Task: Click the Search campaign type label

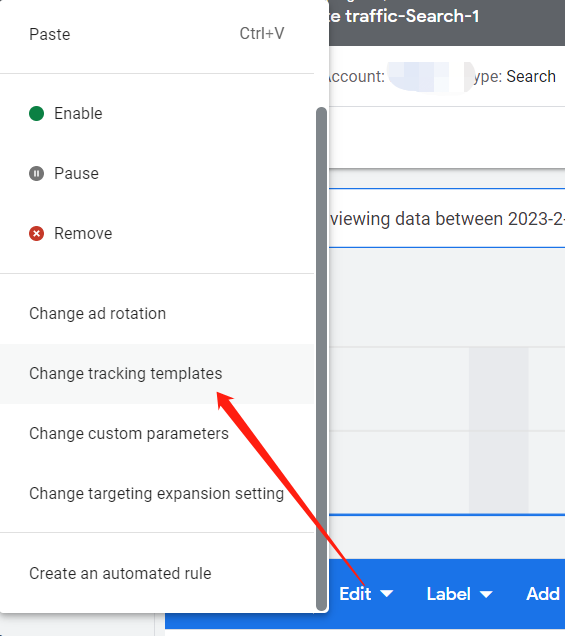Action: pos(531,76)
